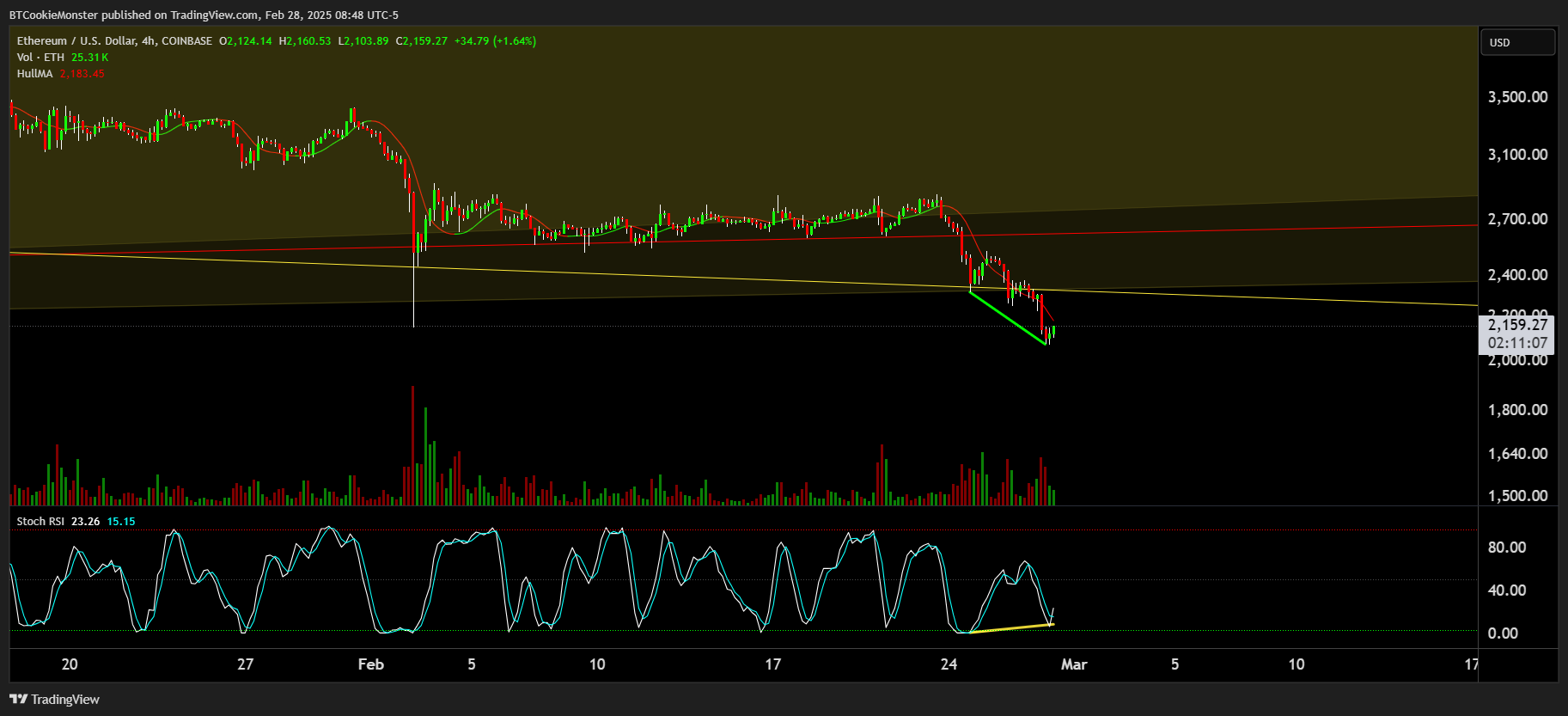Click the Stoch RSI value 23.26
1568x716 pixels.
[x=85, y=522]
